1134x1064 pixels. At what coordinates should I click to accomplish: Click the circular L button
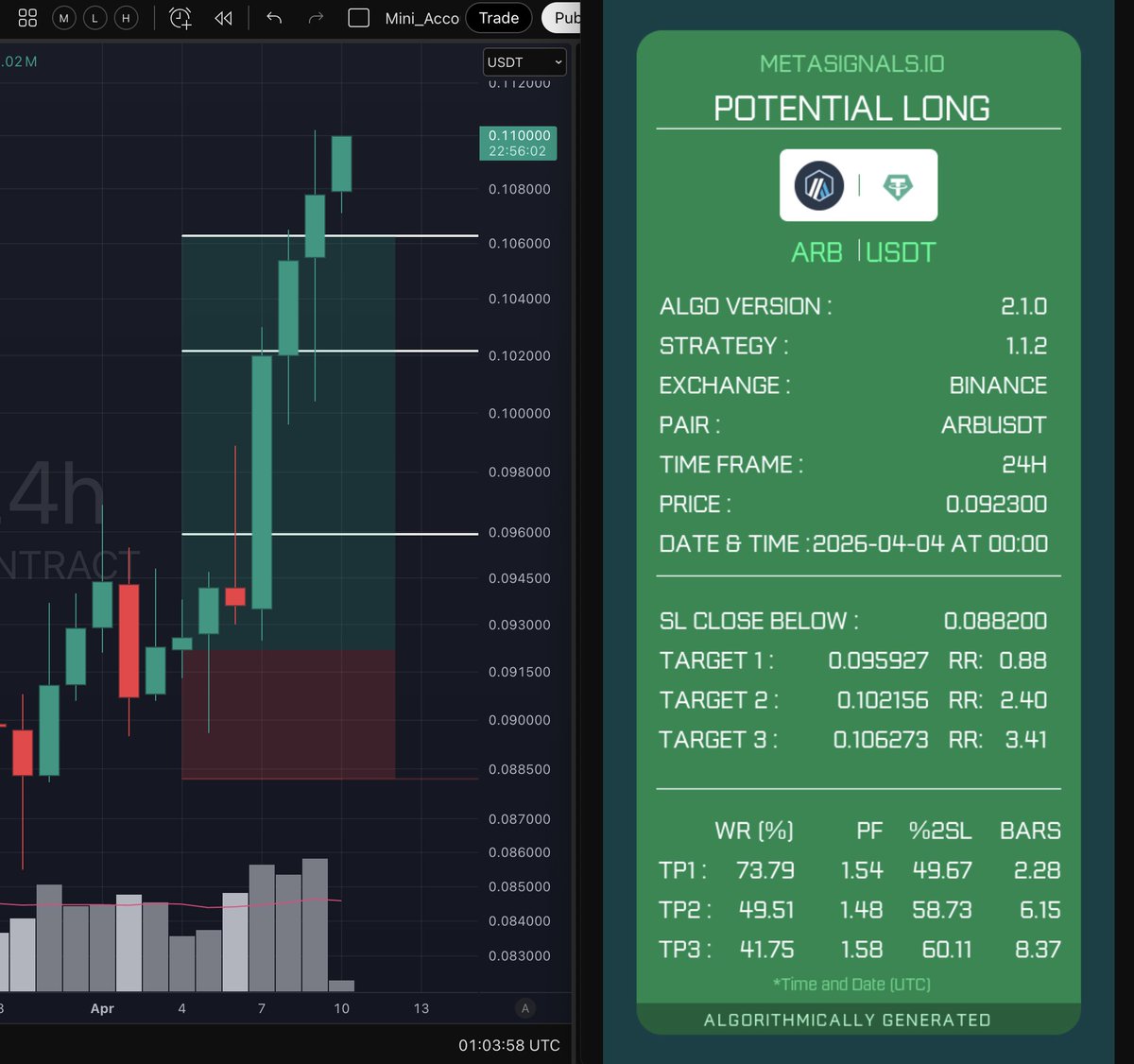(94, 18)
